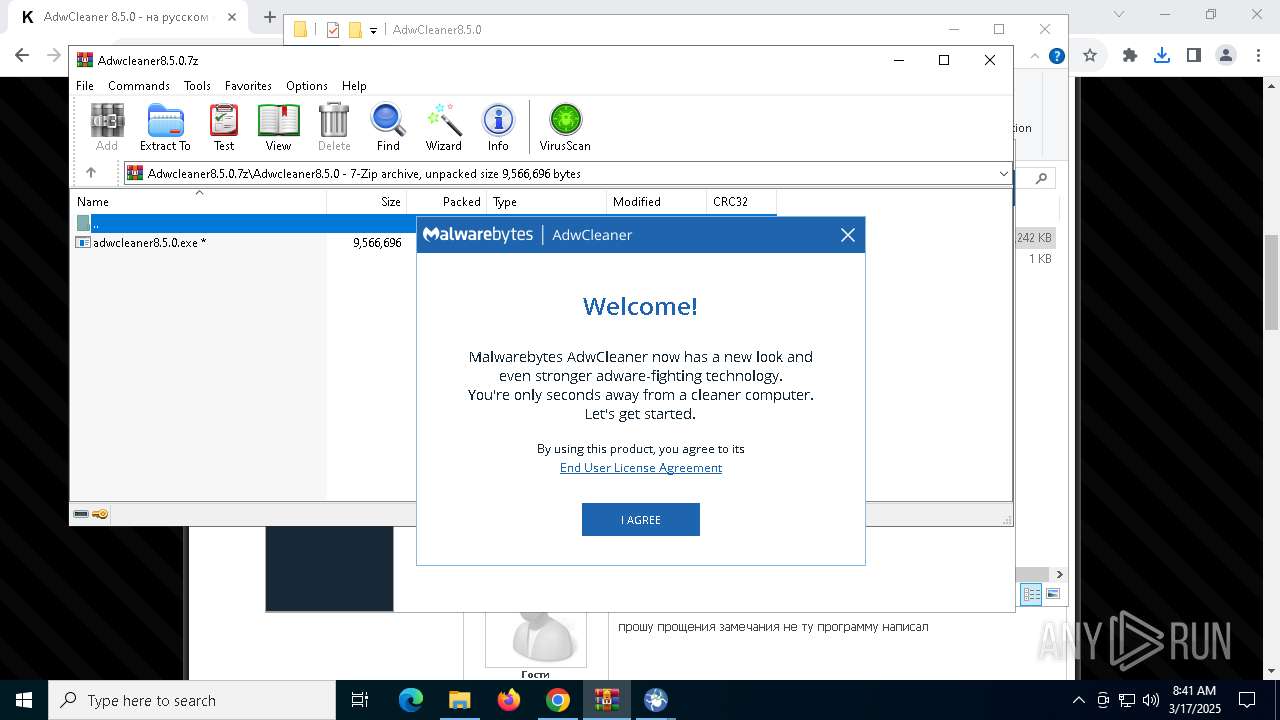The width and height of the screenshot is (1280, 720).
Task: Toggle browser side panel icon
Action: [1193, 56]
